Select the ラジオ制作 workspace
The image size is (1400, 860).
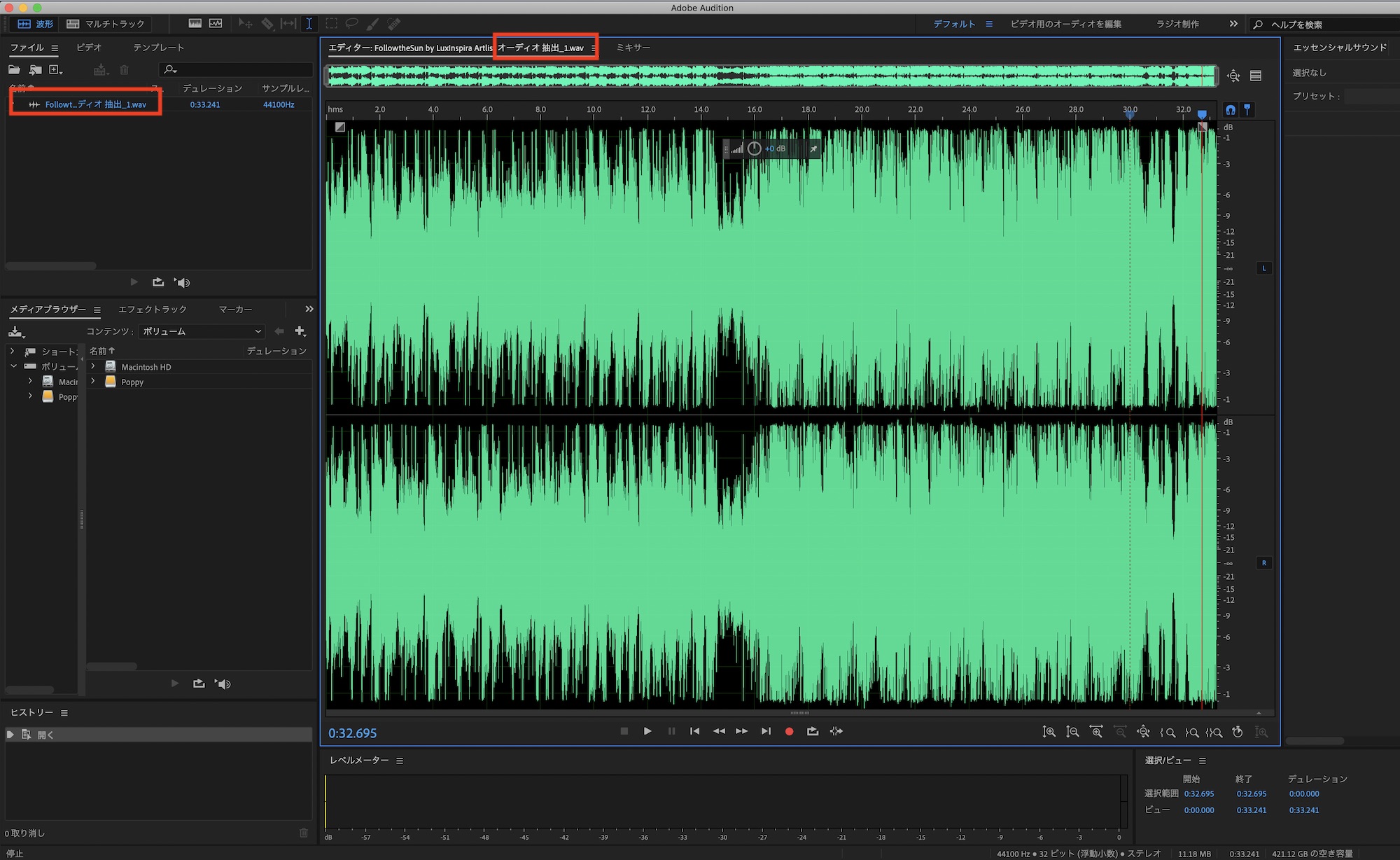coord(1177,24)
